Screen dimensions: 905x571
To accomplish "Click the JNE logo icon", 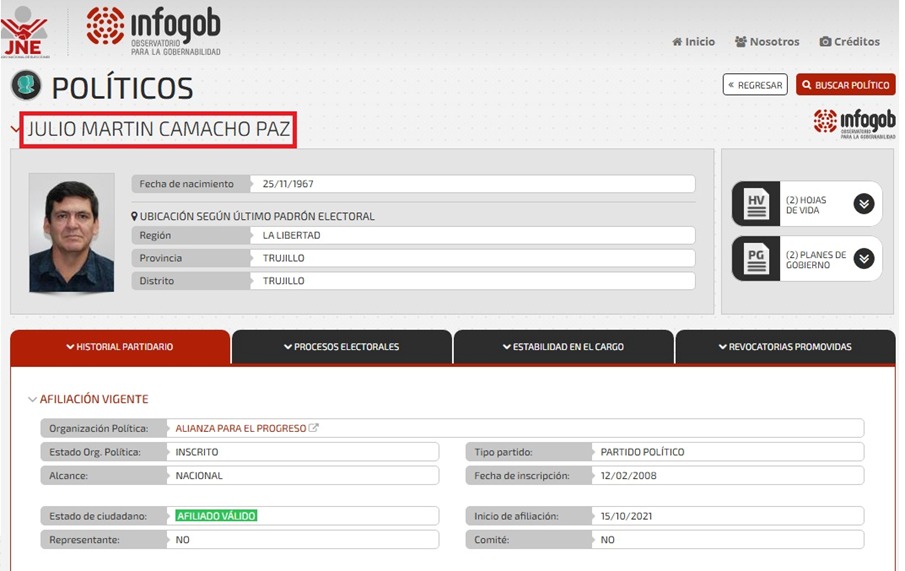I will (x=24, y=32).
